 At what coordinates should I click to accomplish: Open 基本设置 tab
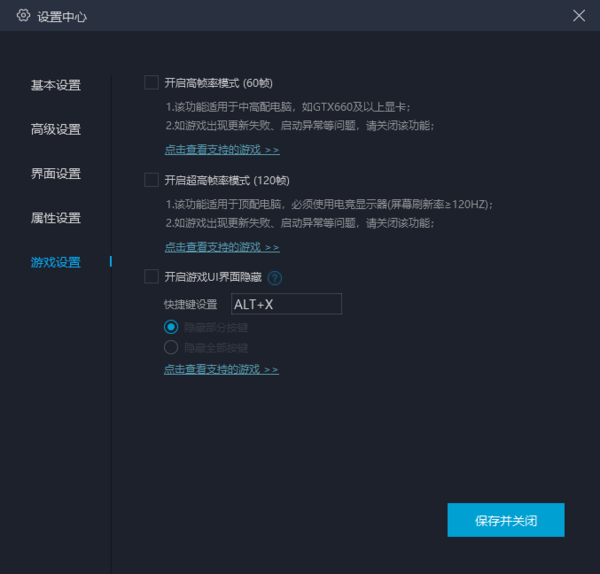click(x=56, y=85)
